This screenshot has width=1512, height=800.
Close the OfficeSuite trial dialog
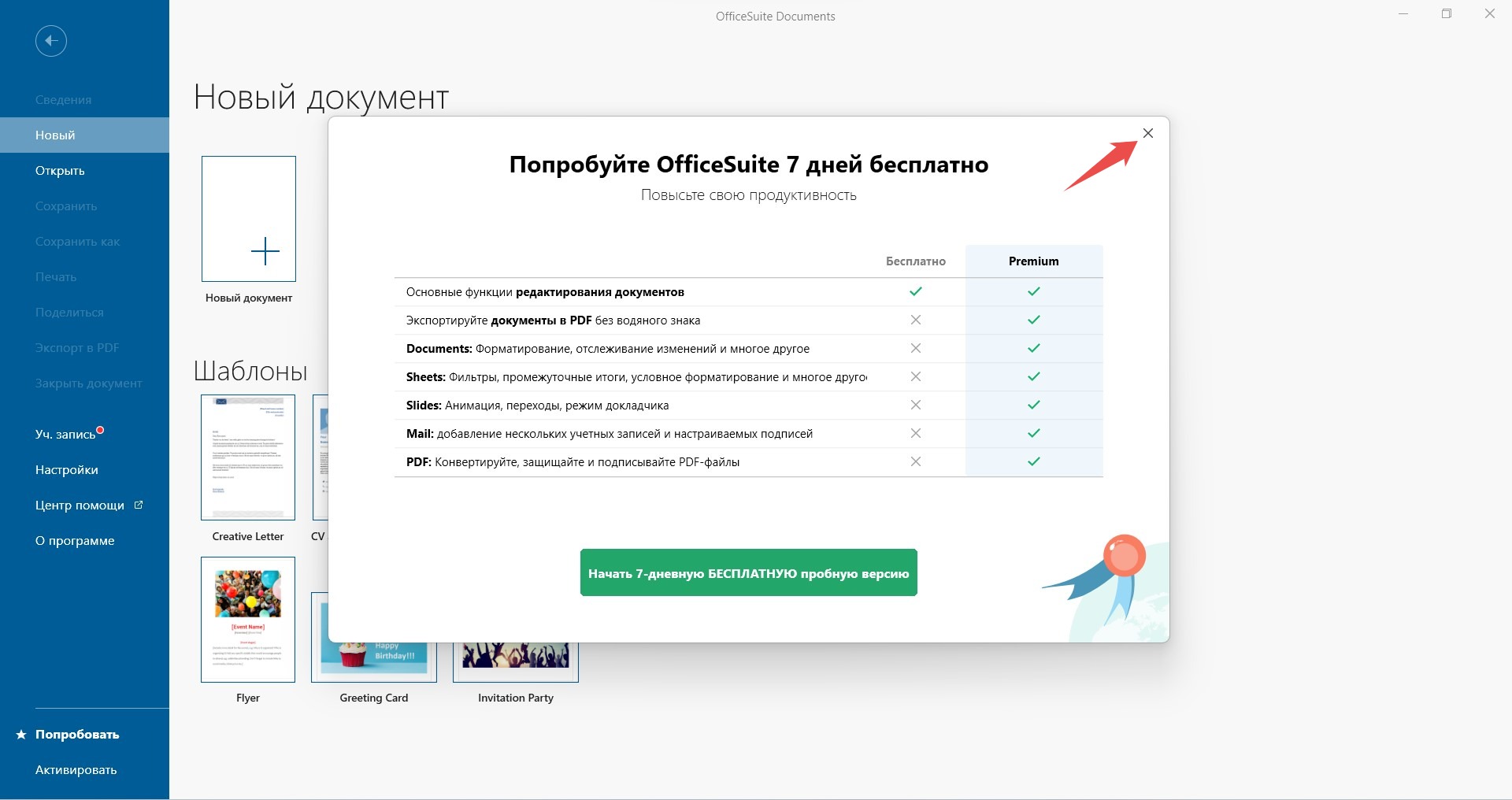point(1148,133)
